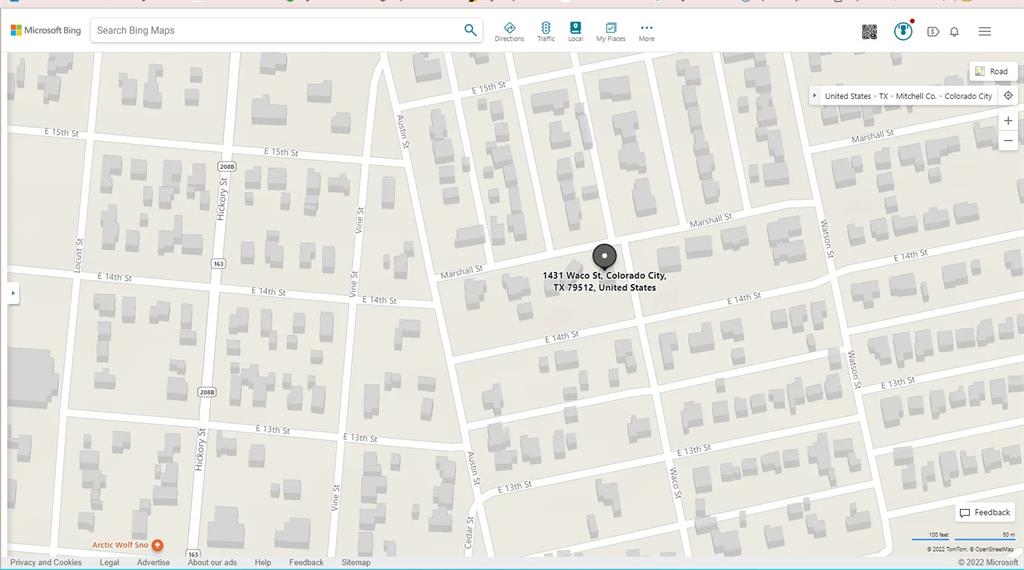1024x570 pixels.
Task: Open the user profile avatar
Action: (x=903, y=31)
